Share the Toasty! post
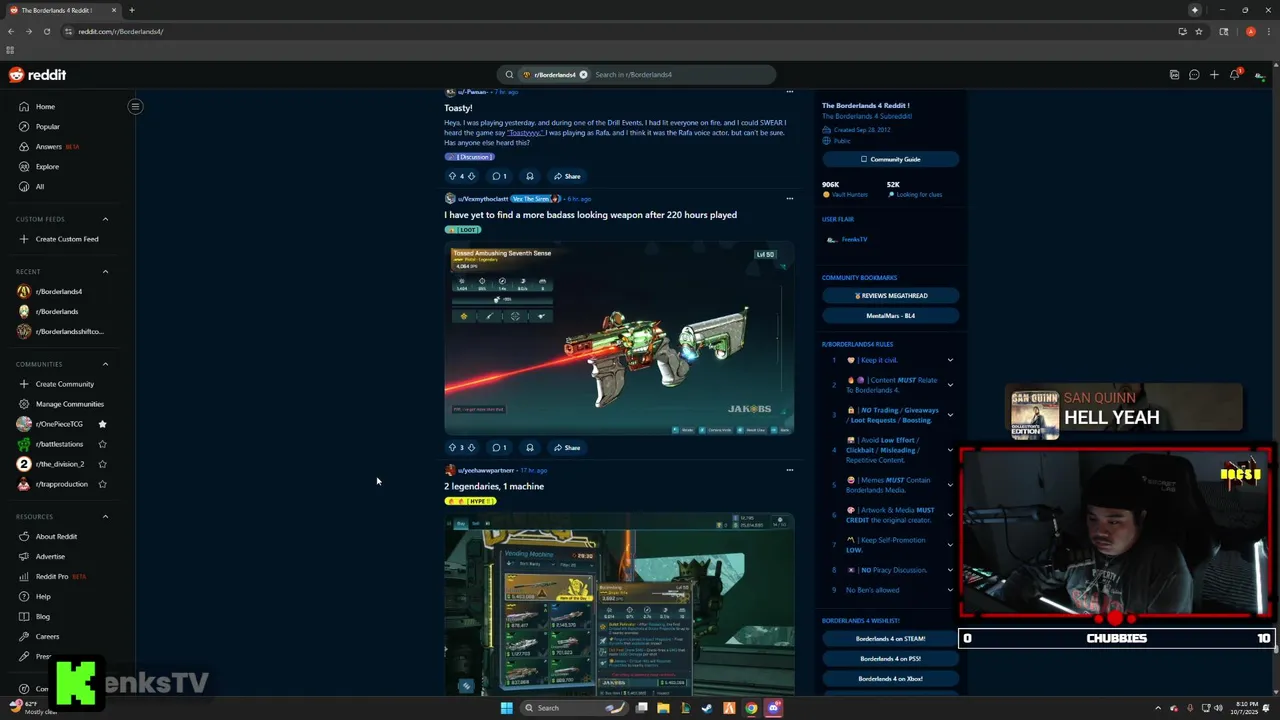The image size is (1280, 720). (567, 176)
